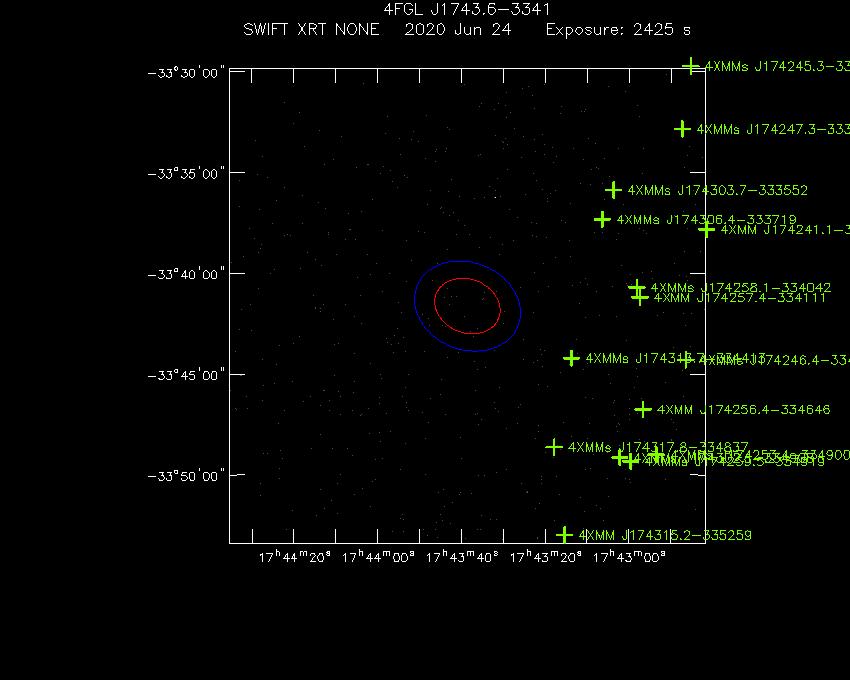Select the cross marker beside 4XMMs J174247.3 label
This screenshot has width=850, height=680.
click(x=682, y=129)
